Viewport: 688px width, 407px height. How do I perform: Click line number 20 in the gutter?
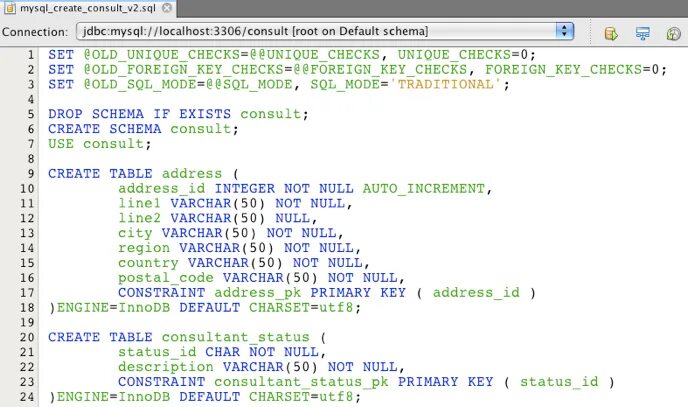[x=27, y=337]
